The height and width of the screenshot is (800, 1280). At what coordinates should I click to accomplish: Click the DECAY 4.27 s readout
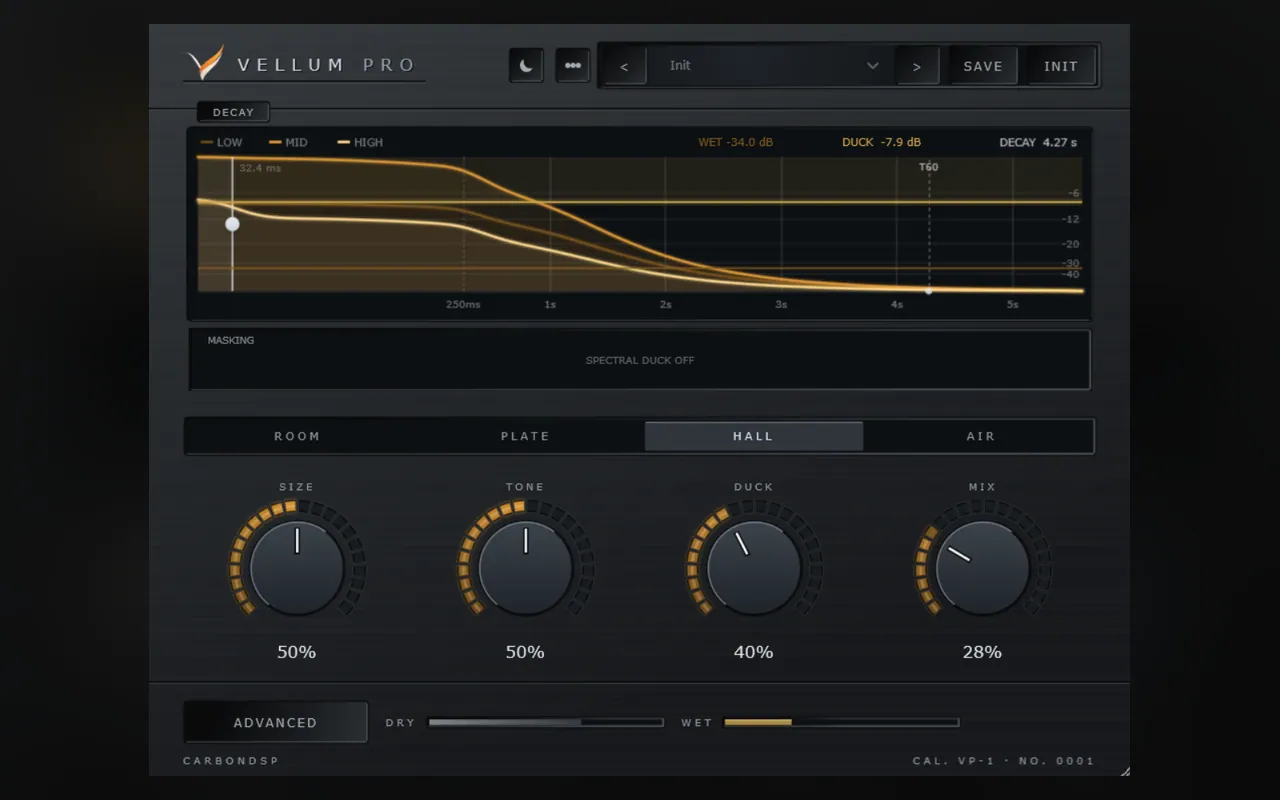[1039, 142]
